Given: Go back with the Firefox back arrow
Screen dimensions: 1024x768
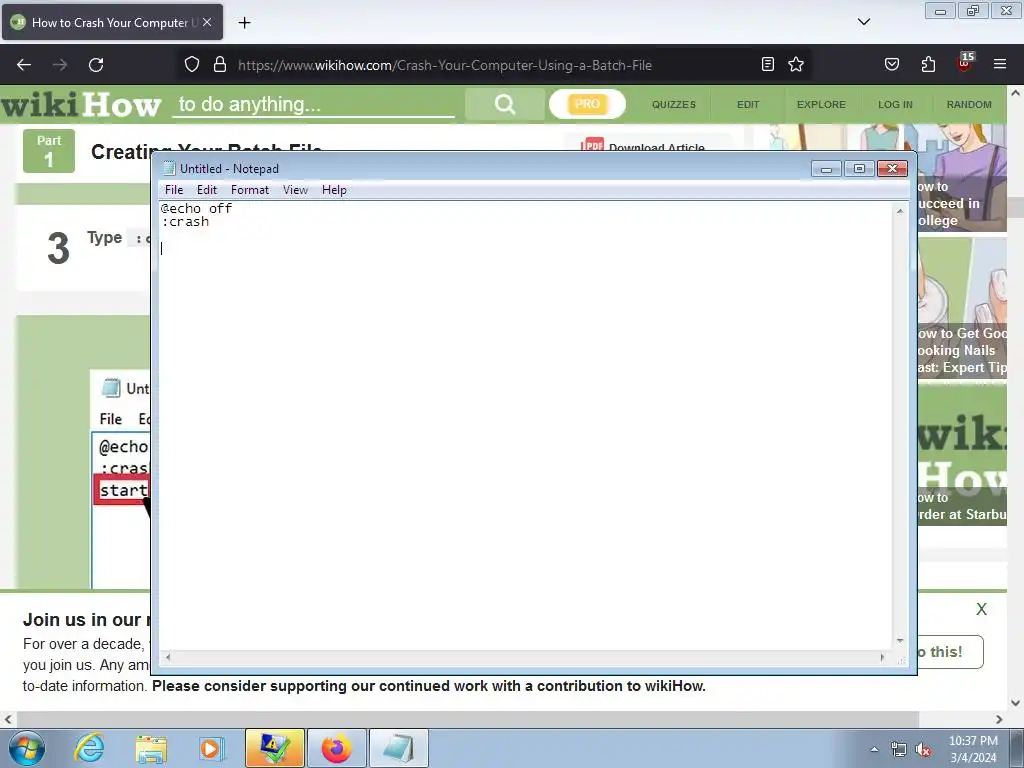Looking at the screenshot, I should click(x=24, y=65).
